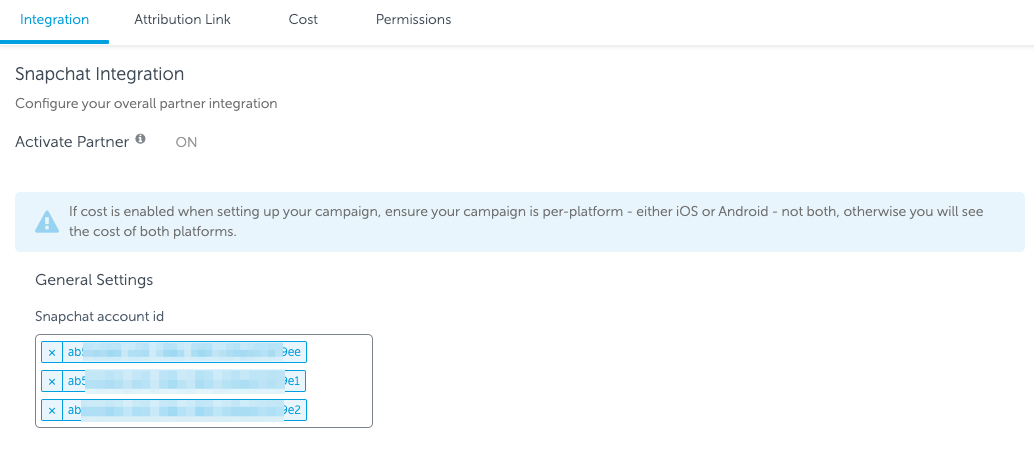Click the General Settings heading
This screenshot has height=450, width=1034.
pyautogui.click(x=94, y=280)
